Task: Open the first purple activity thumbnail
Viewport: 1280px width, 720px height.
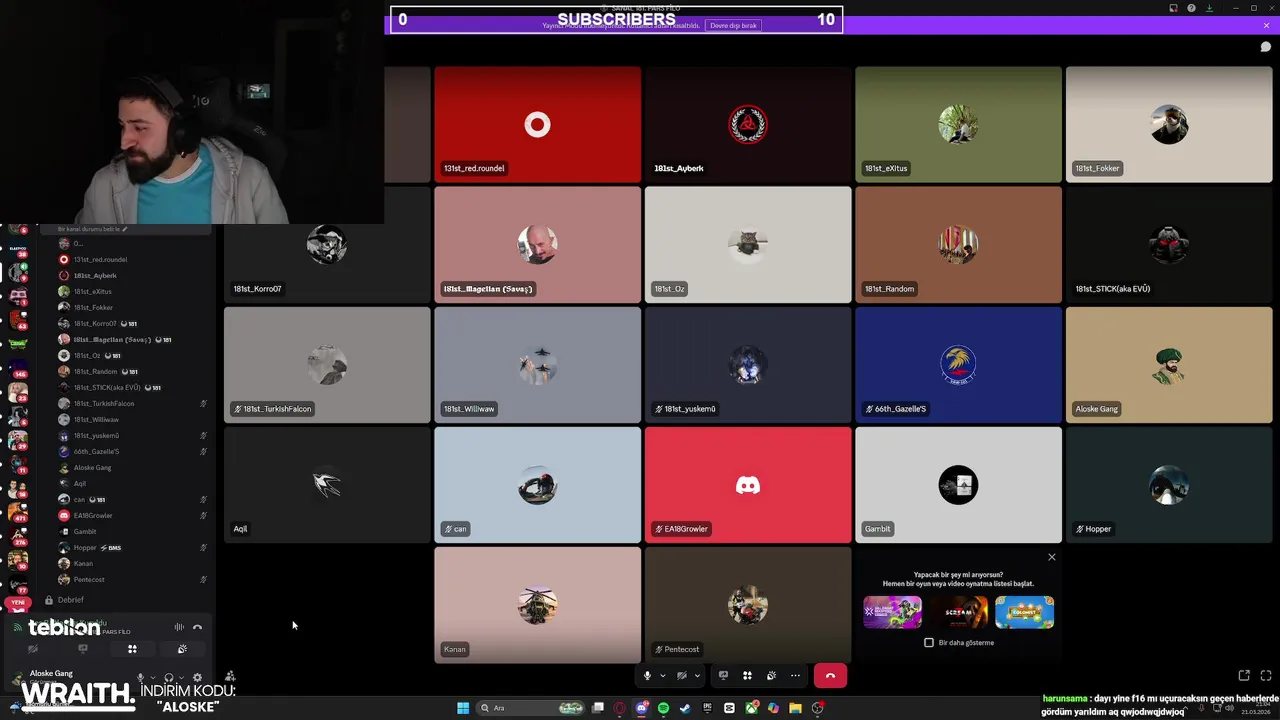Action: [x=892, y=612]
